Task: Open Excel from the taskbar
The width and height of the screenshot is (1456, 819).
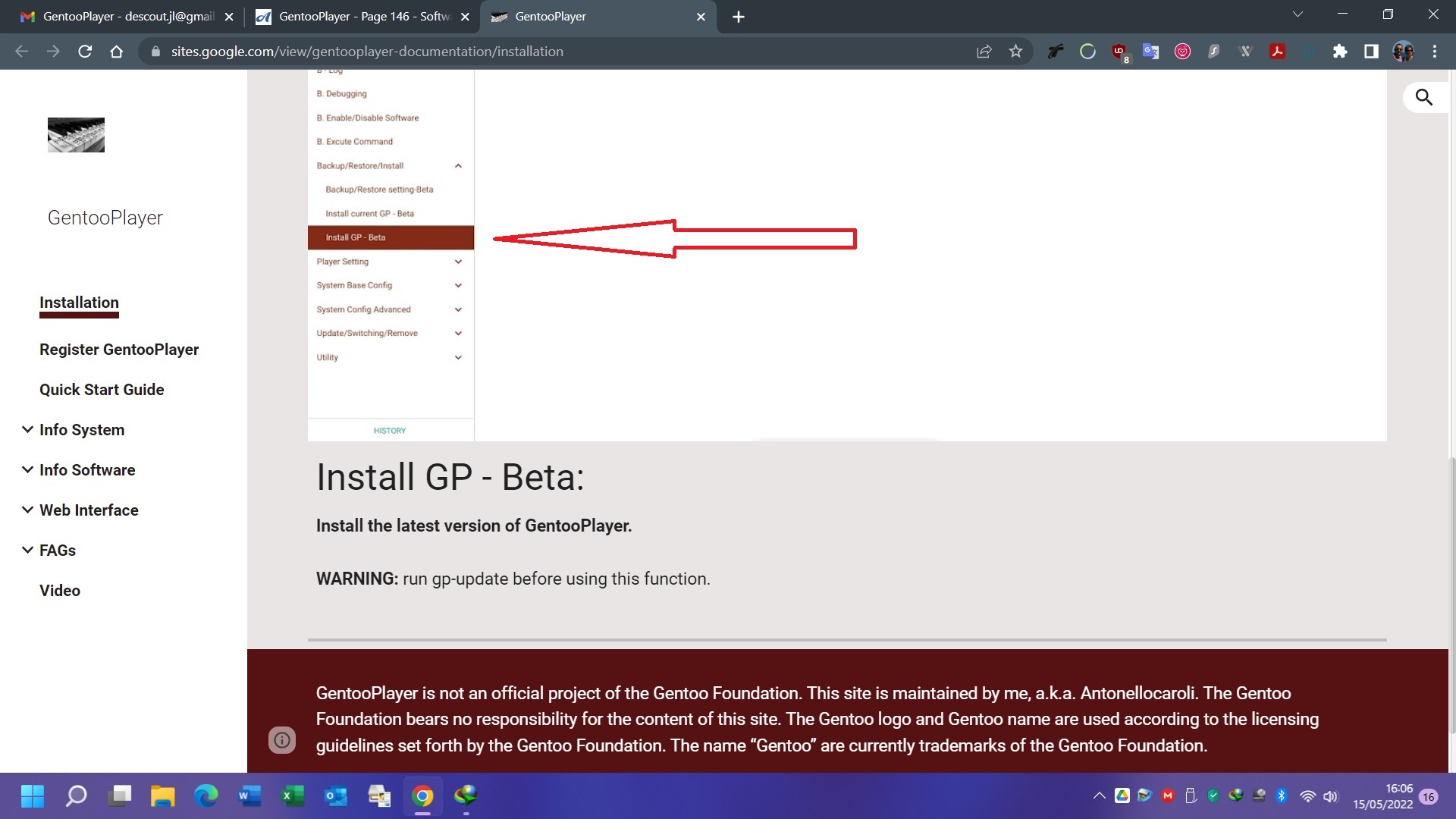Action: coord(293,796)
